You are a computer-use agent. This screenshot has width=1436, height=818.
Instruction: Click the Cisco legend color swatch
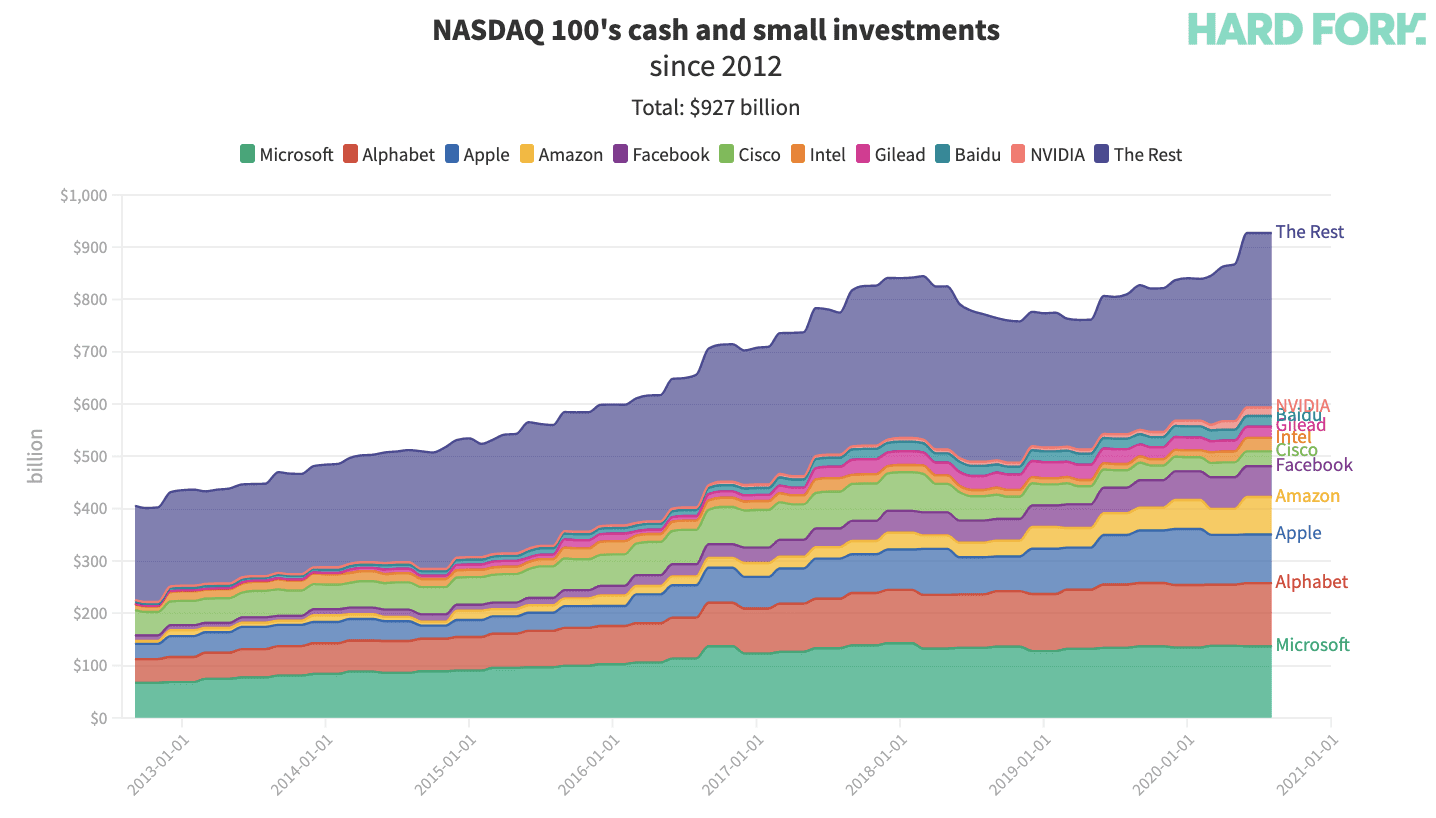click(x=726, y=154)
